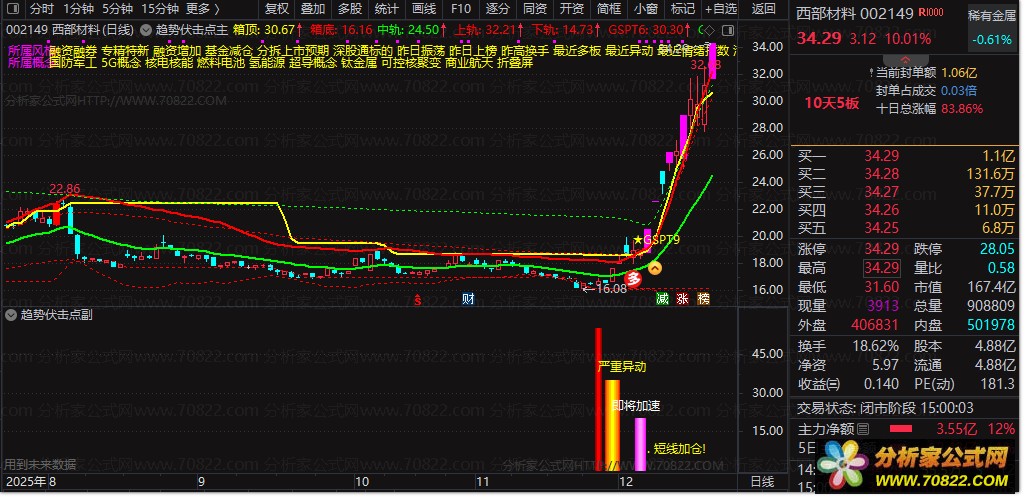Click the red 多 signal icon on chart
Screen dimensions: 1025x497
click(633, 277)
